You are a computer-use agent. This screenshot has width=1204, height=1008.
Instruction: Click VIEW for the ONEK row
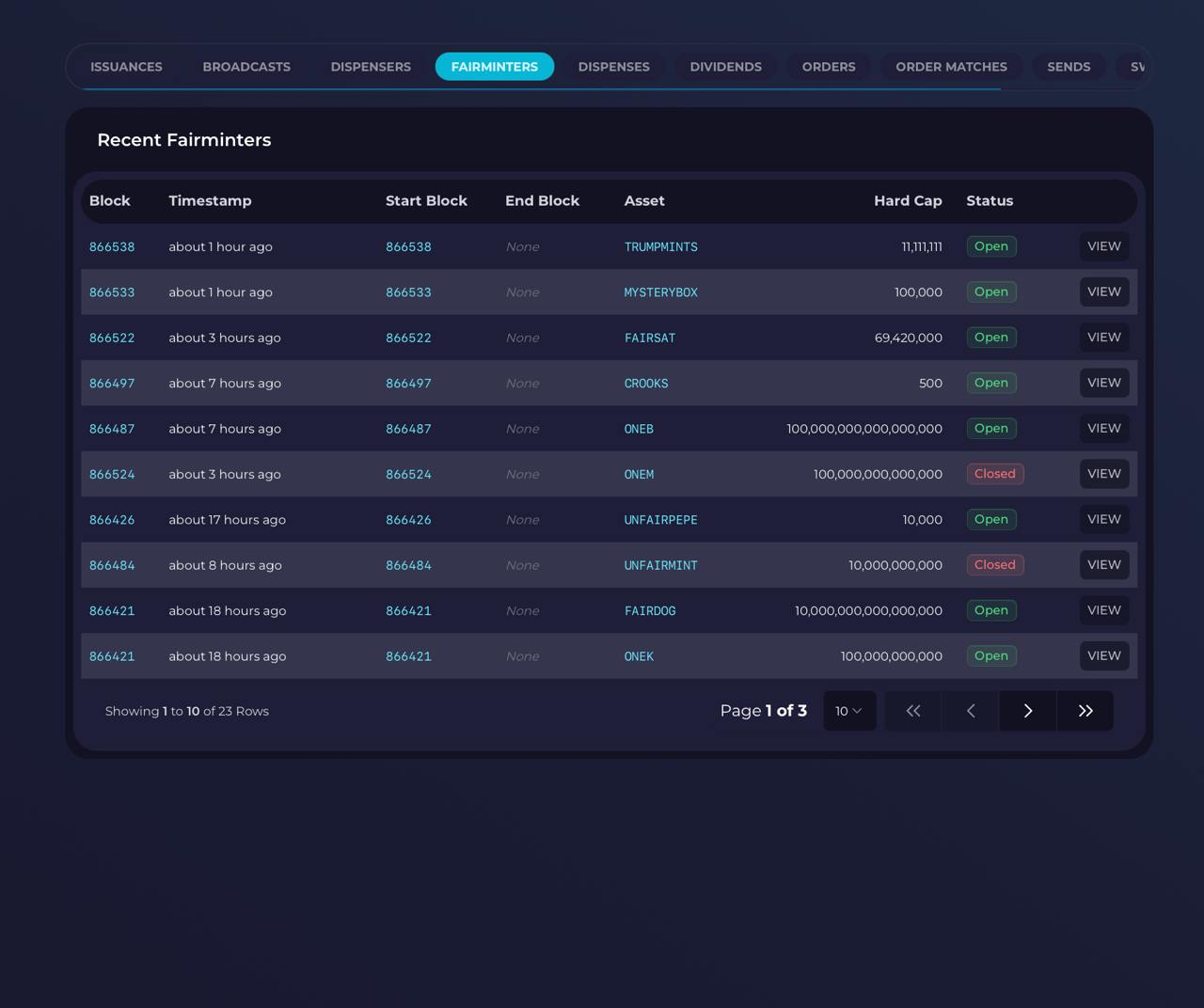pyautogui.click(x=1104, y=655)
